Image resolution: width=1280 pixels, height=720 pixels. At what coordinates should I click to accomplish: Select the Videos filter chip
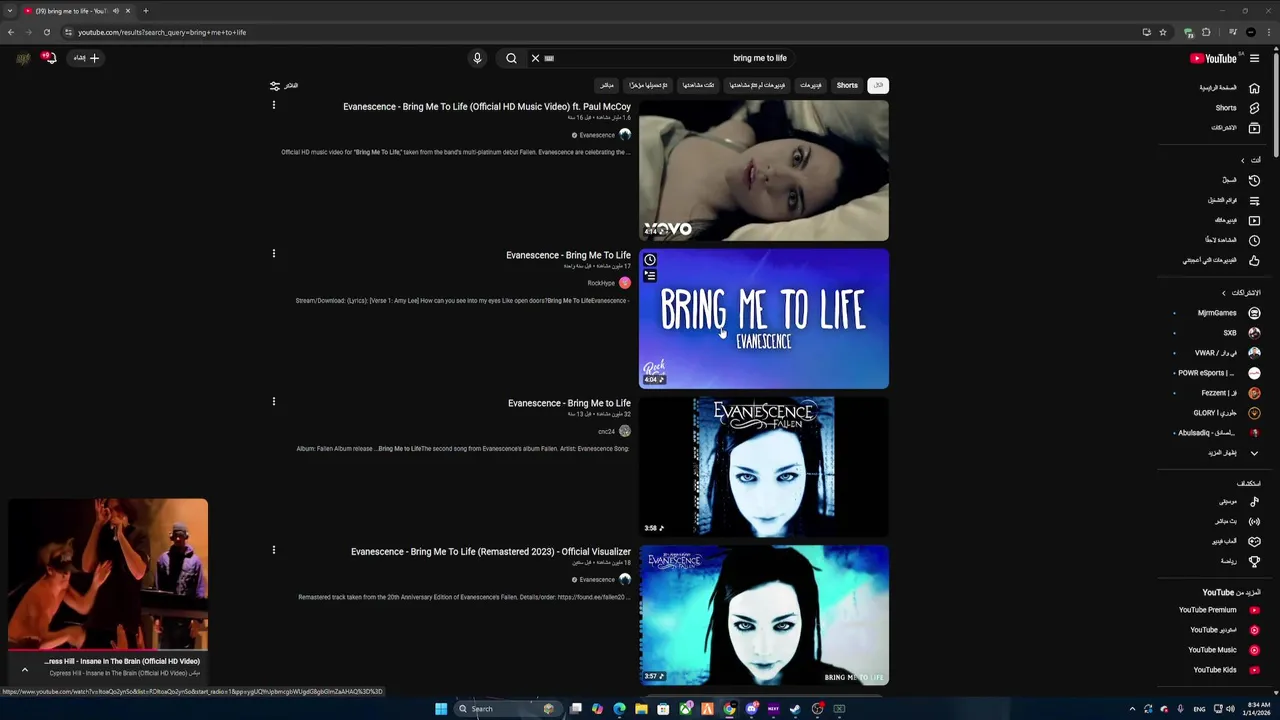811,85
